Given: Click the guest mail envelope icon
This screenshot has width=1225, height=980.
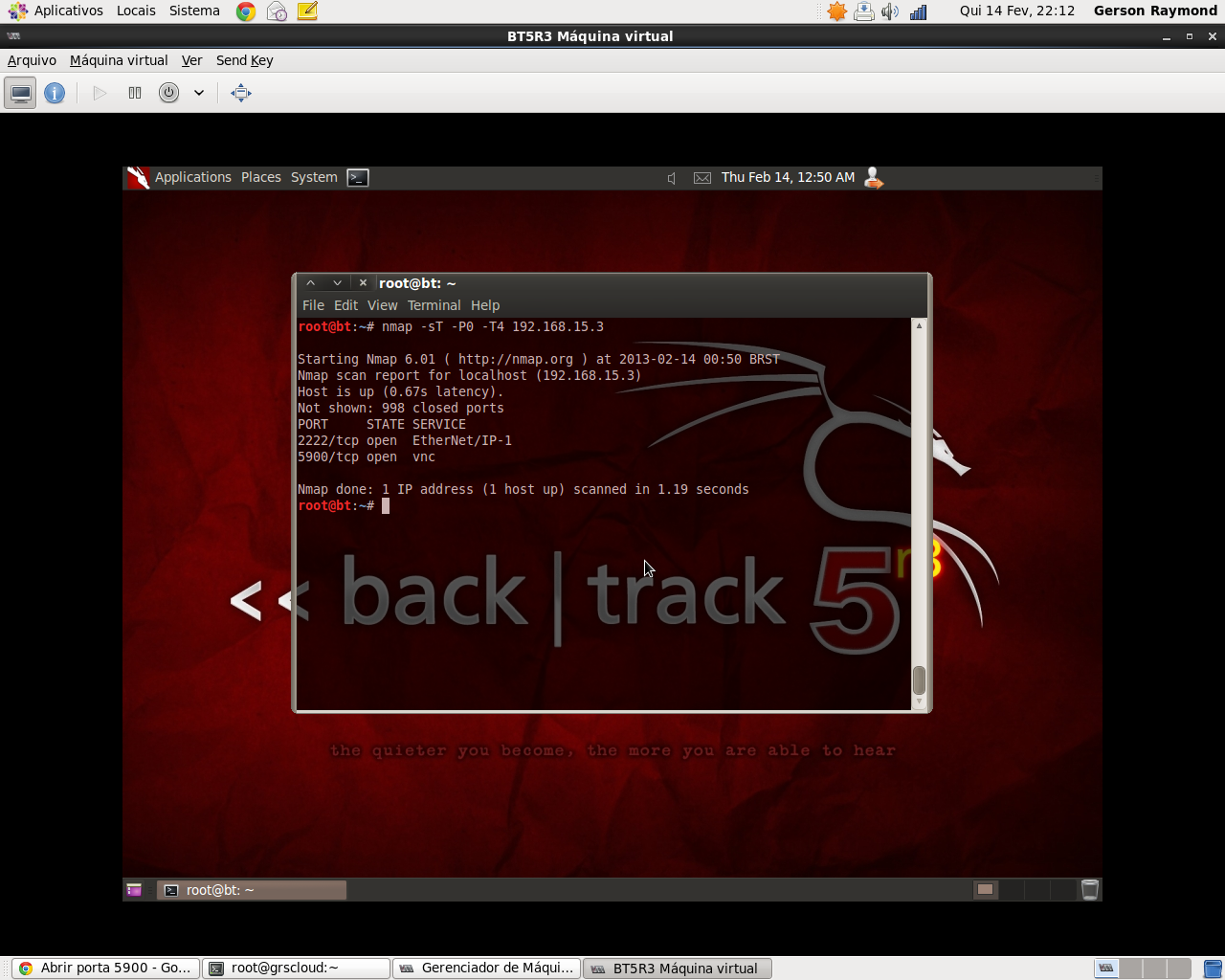Looking at the screenshot, I should tap(702, 178).
